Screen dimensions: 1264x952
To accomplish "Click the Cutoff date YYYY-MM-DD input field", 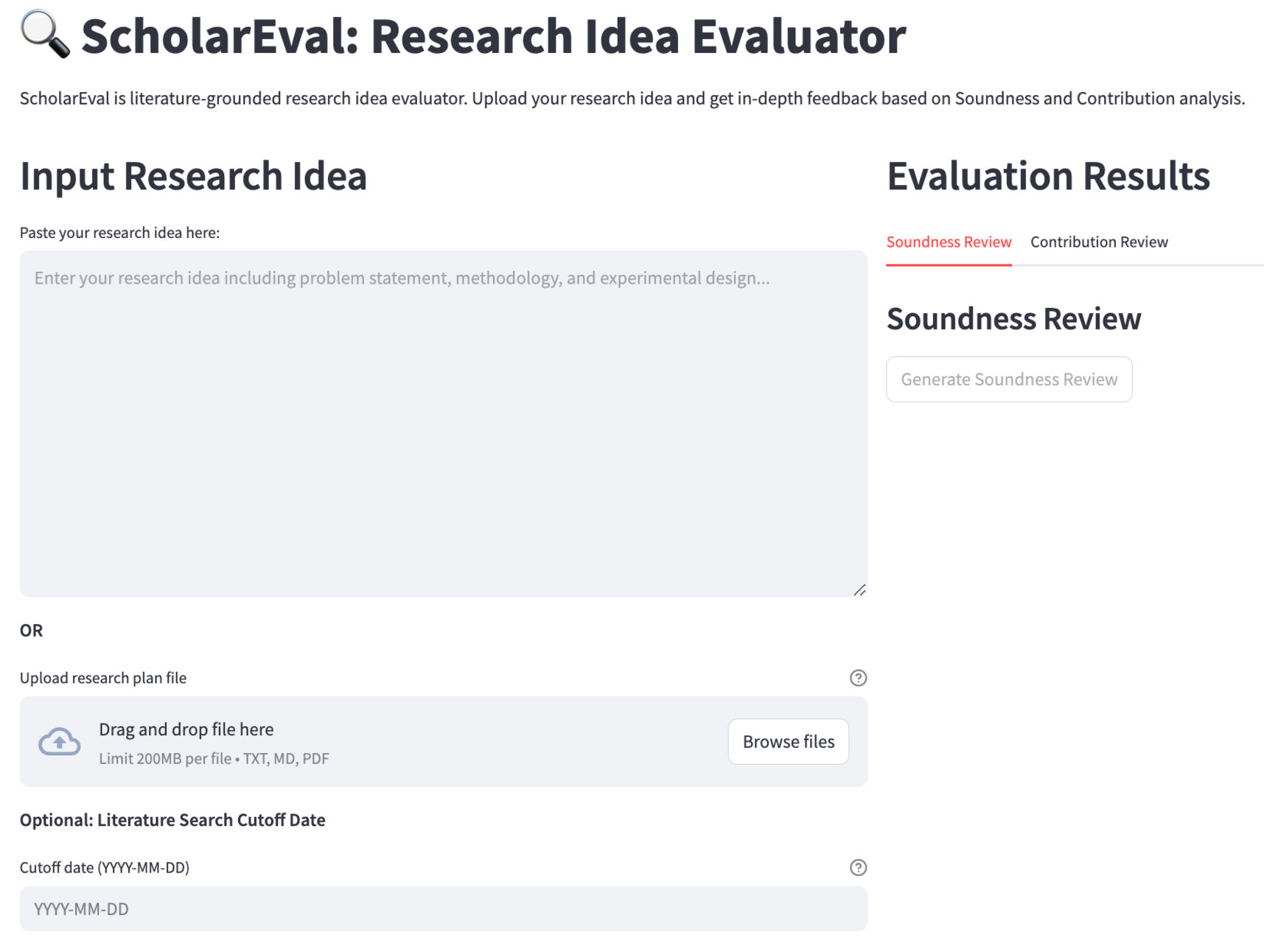I will (x=443, y=909).
